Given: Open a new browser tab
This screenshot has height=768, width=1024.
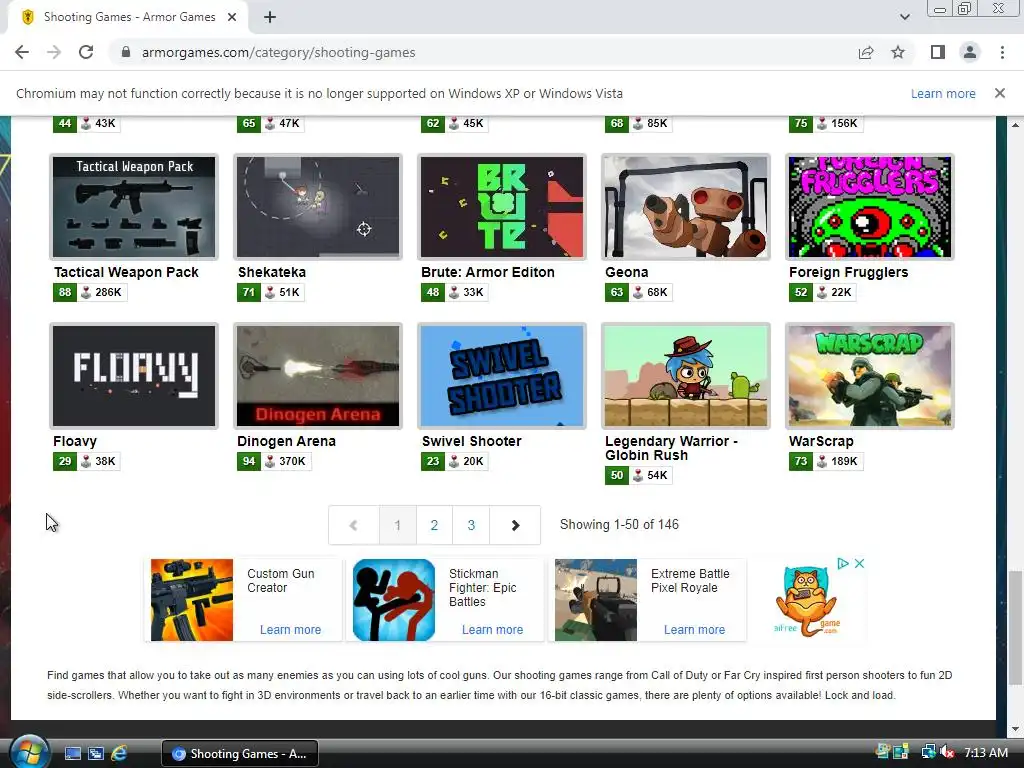Looking at the screenshot, I should (x=270, y=17).
